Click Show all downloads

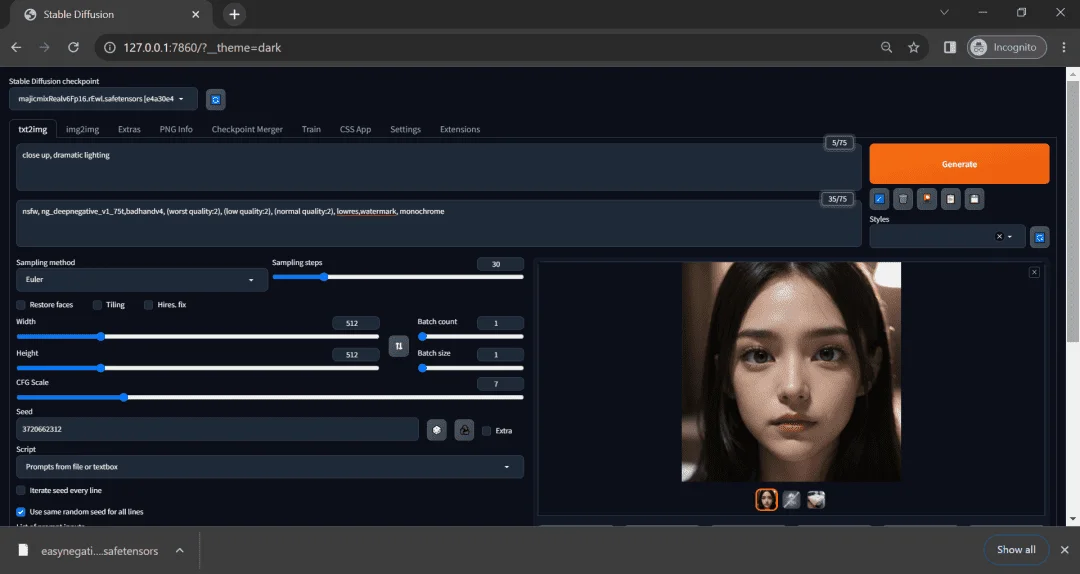coord(1016,550)
